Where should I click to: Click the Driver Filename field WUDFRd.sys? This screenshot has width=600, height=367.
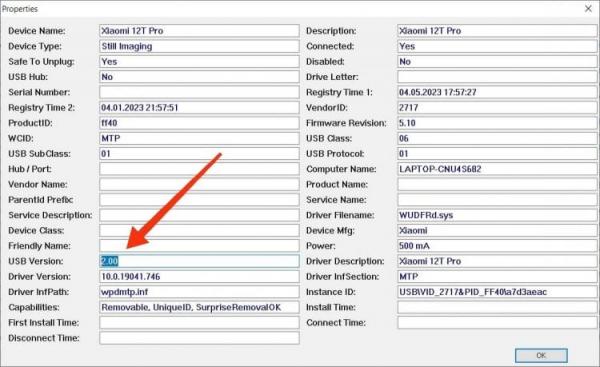(497, 215)
